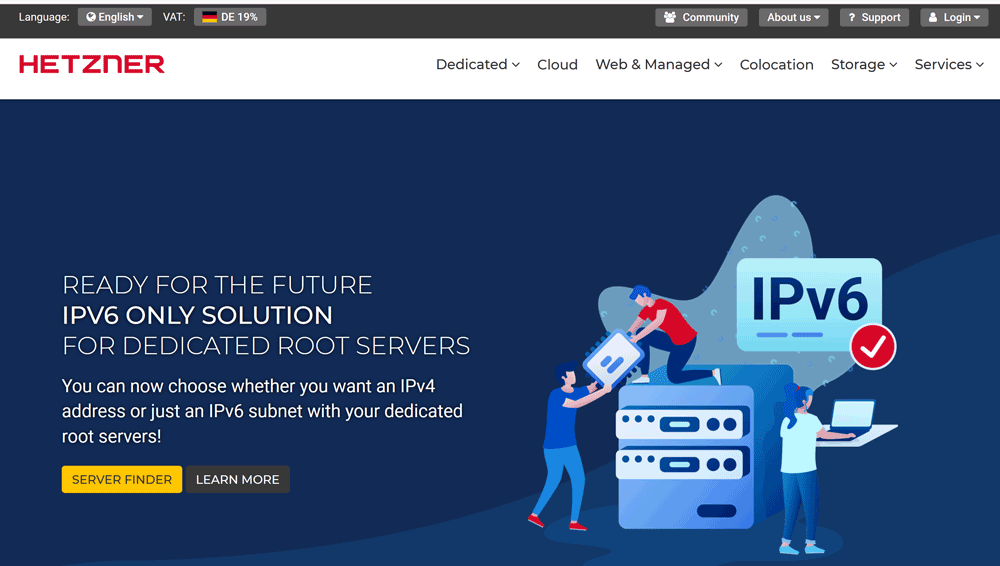Click the yellow SERVER FINDER button
1000x566 pixels.
click(x=122, y=479)
